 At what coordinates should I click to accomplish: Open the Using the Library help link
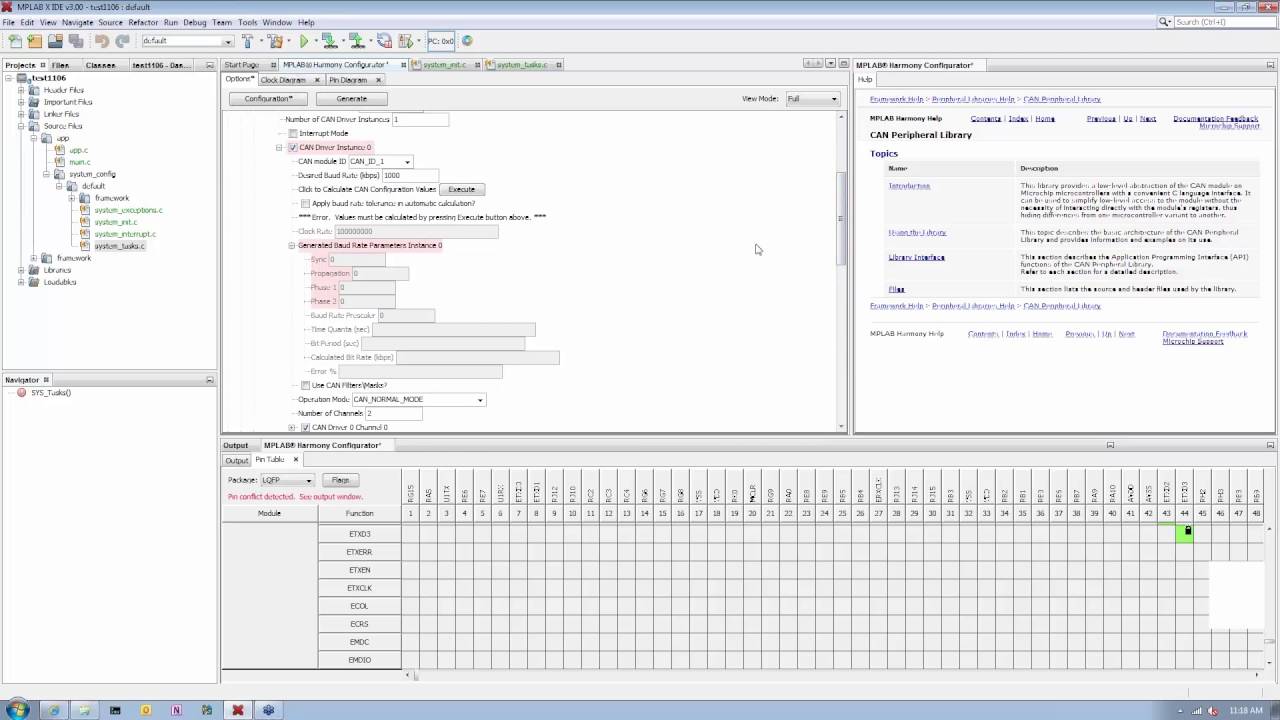[917, 232]
